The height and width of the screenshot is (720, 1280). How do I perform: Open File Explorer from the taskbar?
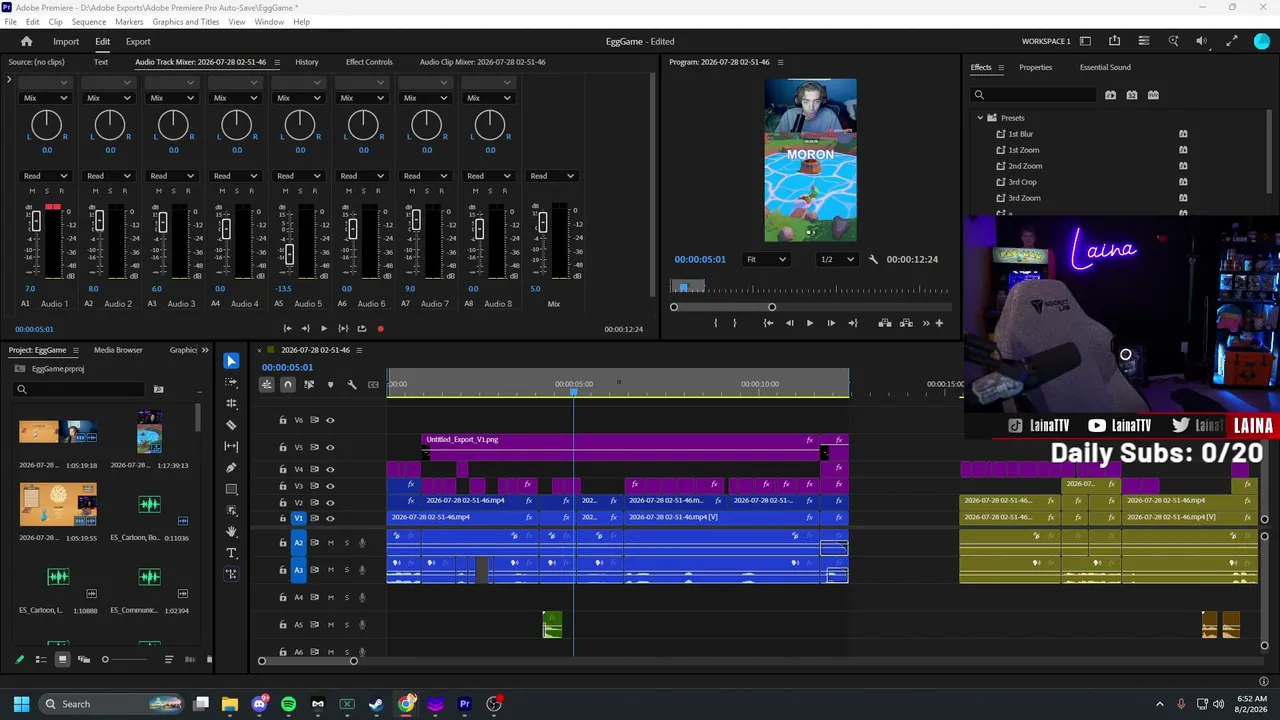tap(230, 704)
